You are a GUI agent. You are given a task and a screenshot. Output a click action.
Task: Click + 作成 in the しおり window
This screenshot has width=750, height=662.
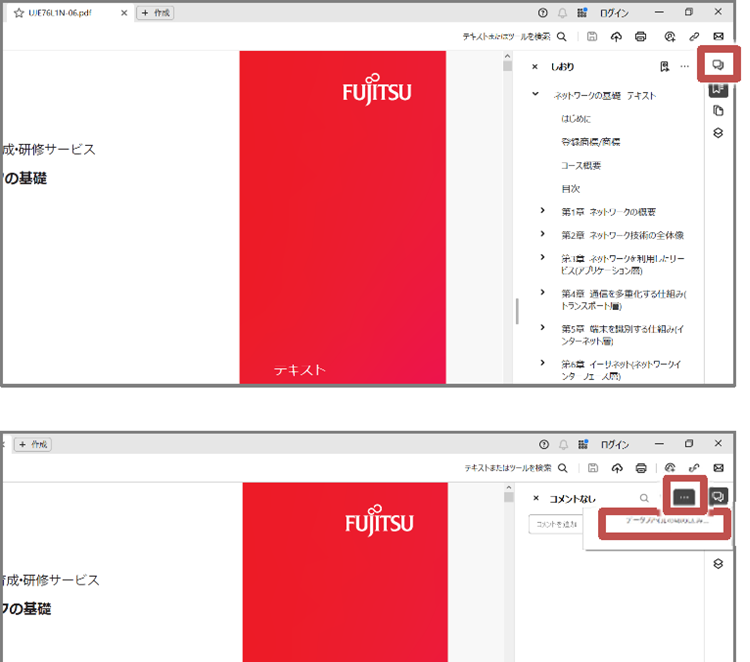pos(155,13)
